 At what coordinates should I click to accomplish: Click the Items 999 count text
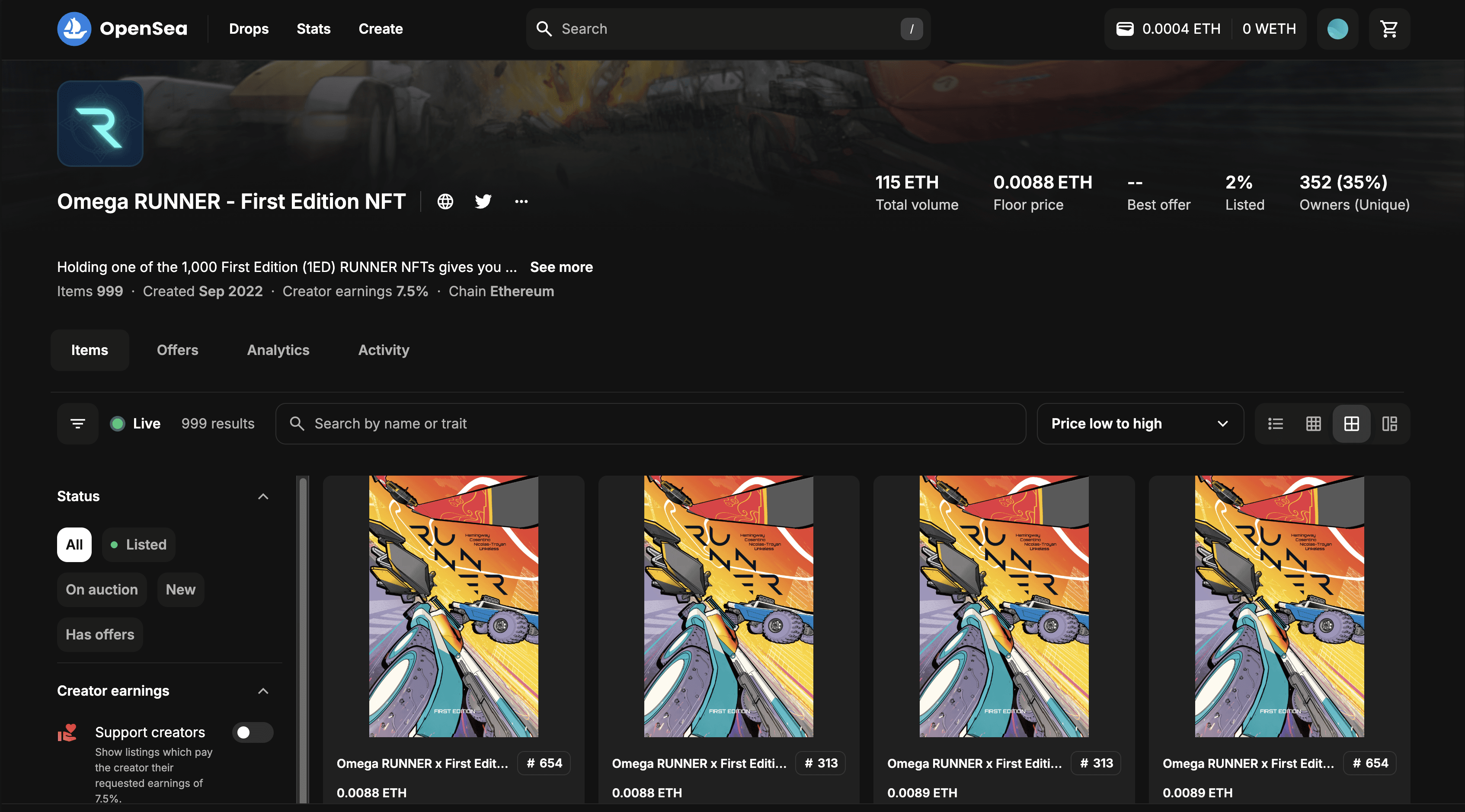tap(90, 291)
